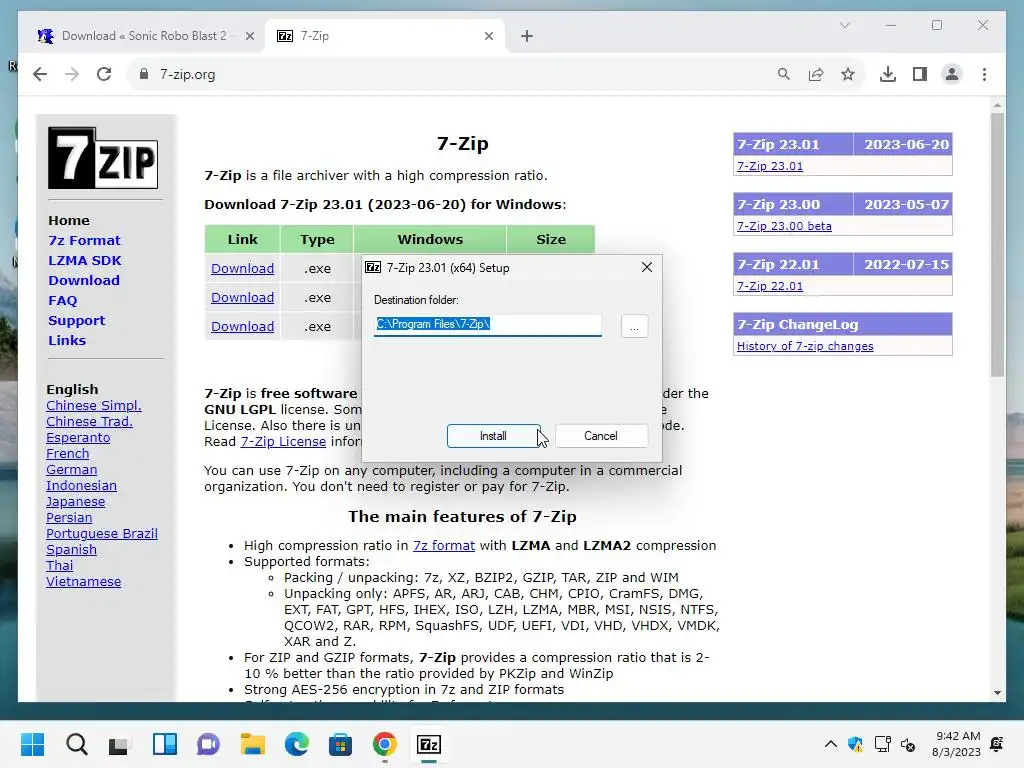The image size is (1024, 768).
Task: Switch language to Japanese
Action: (75, 502)
